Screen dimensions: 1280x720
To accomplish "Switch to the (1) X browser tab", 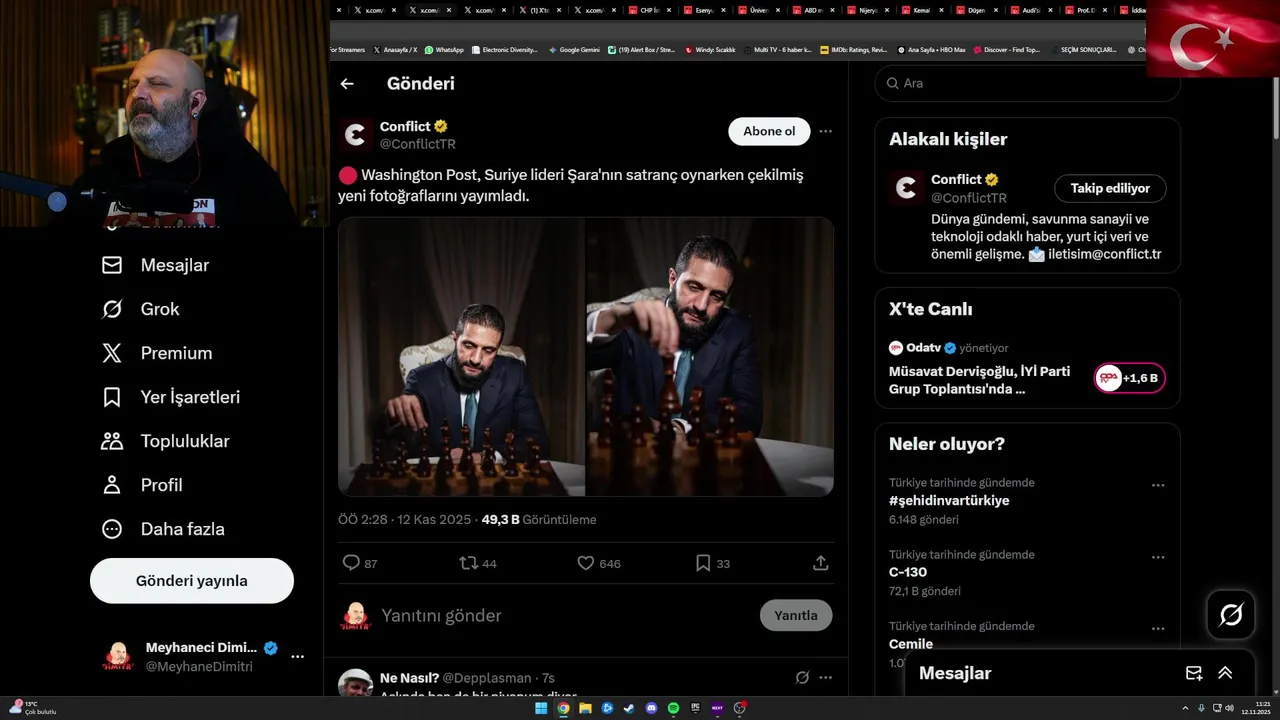I will point(541,10).
